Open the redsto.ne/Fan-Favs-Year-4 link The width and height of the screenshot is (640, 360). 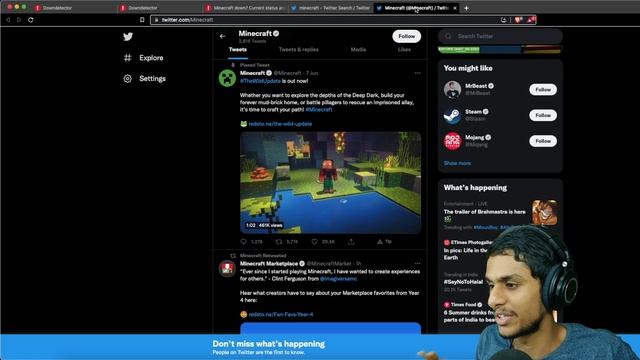pyautogui.click(x=281, y=314)
